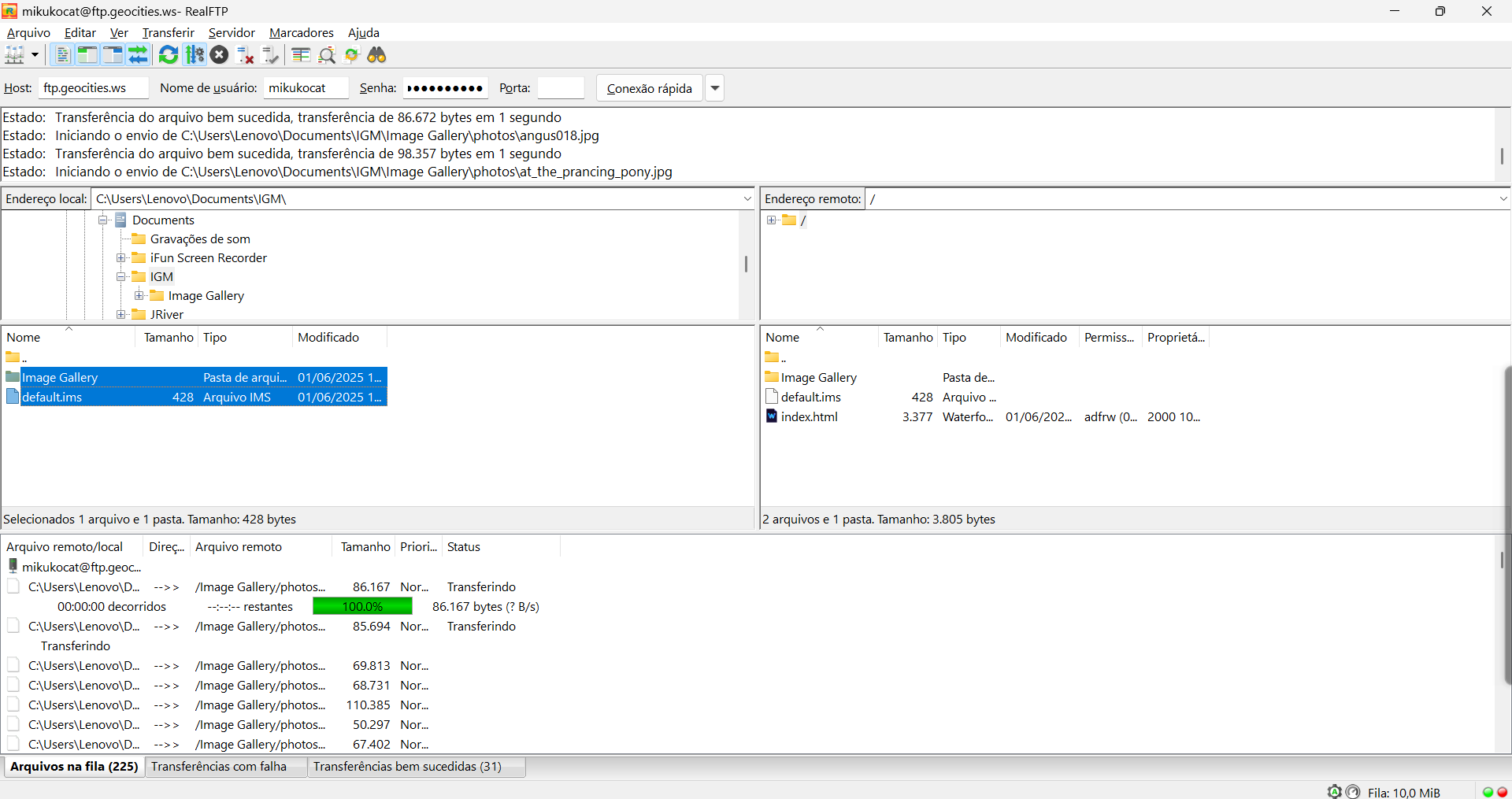Sort local files by Tamanho column

169,337
